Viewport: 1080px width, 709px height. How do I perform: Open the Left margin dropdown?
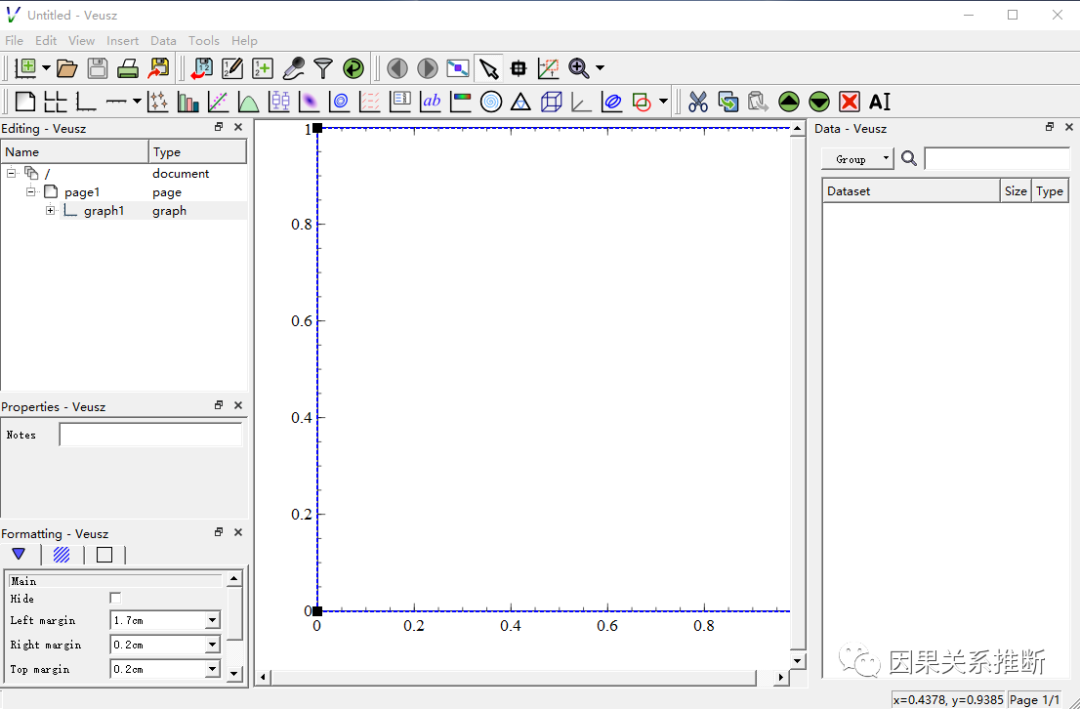pyautogui.click(x=212, y=621)
